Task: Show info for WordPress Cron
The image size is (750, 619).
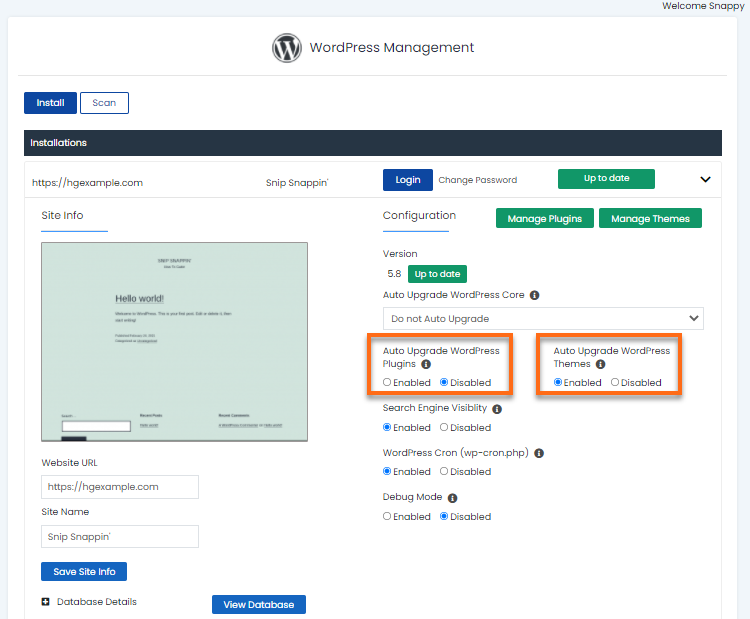Action: pos(539,453)
